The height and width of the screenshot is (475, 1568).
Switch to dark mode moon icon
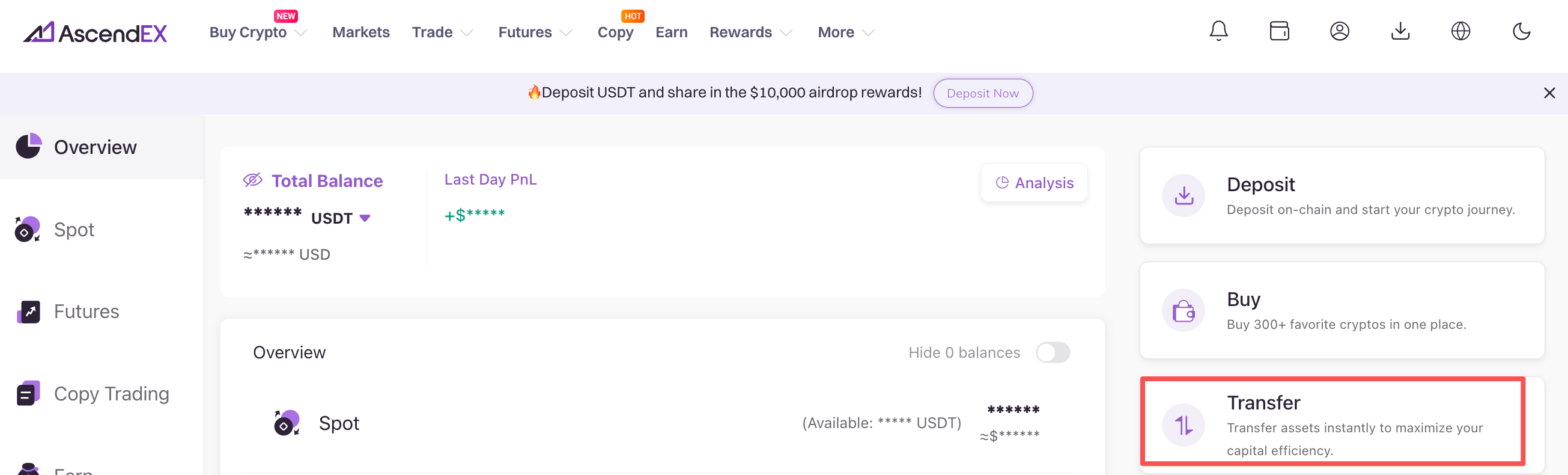click(x=1521, y=31)
